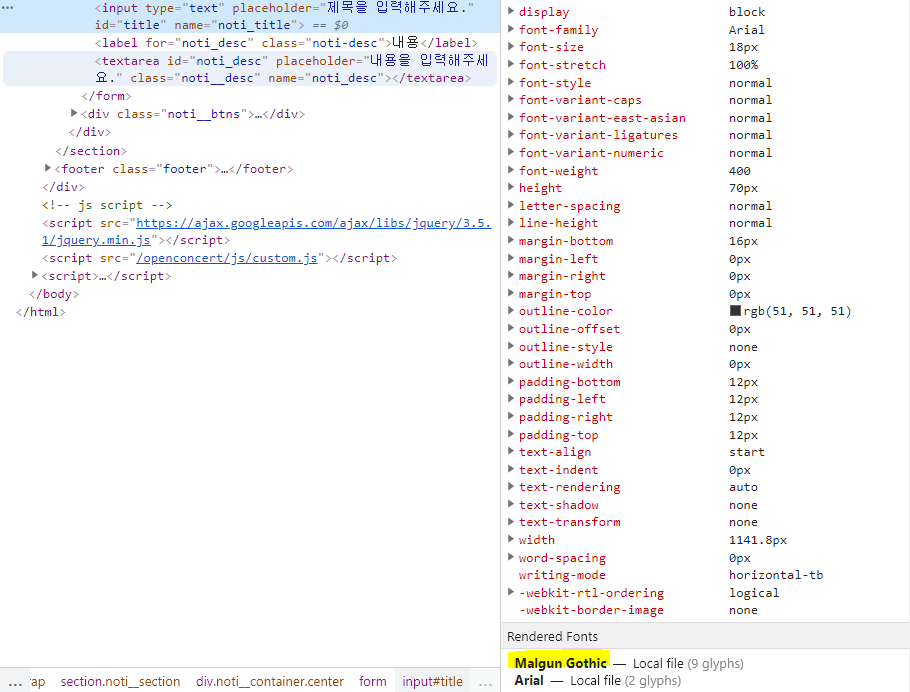
Task: Select the closing body tag
Action: point(54,294)
